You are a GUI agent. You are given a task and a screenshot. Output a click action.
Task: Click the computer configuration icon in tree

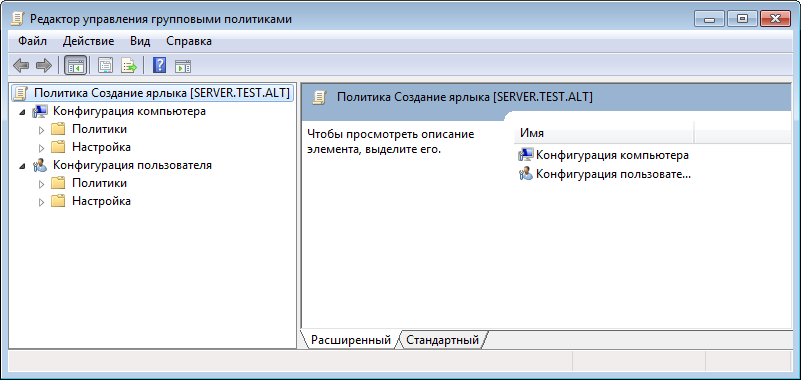[x=40, y=111]
